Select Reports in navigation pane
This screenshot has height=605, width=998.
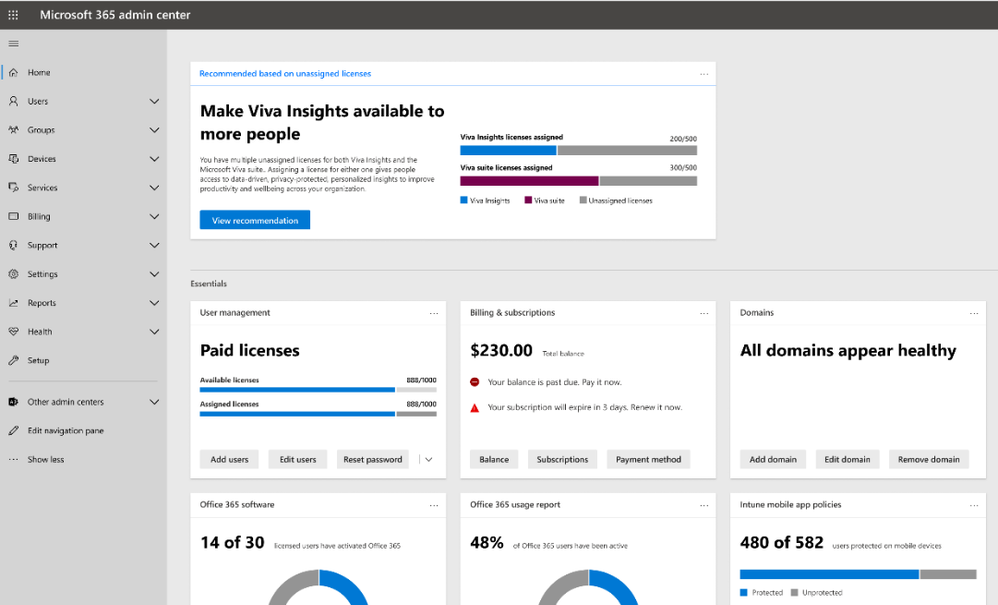pyautogui.click(x=41, y=303)
